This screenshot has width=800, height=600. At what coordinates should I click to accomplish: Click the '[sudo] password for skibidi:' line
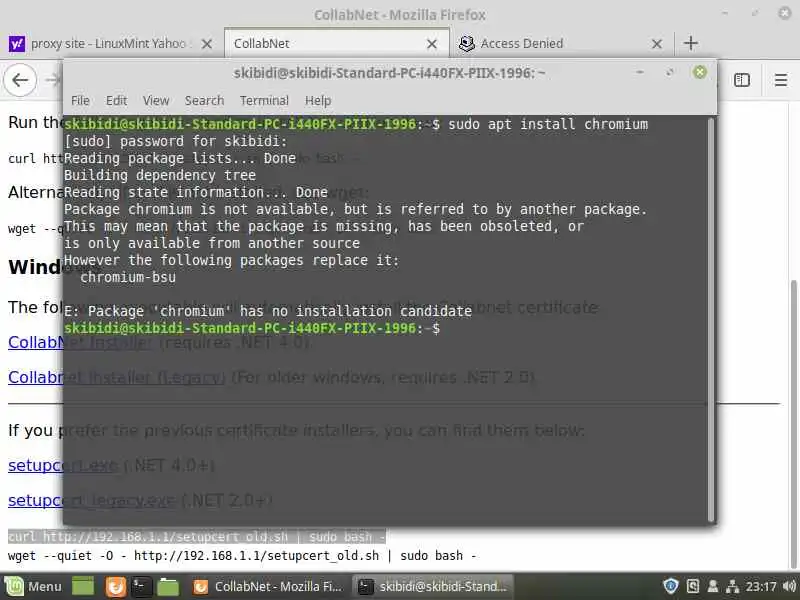[x=176, y=141]
